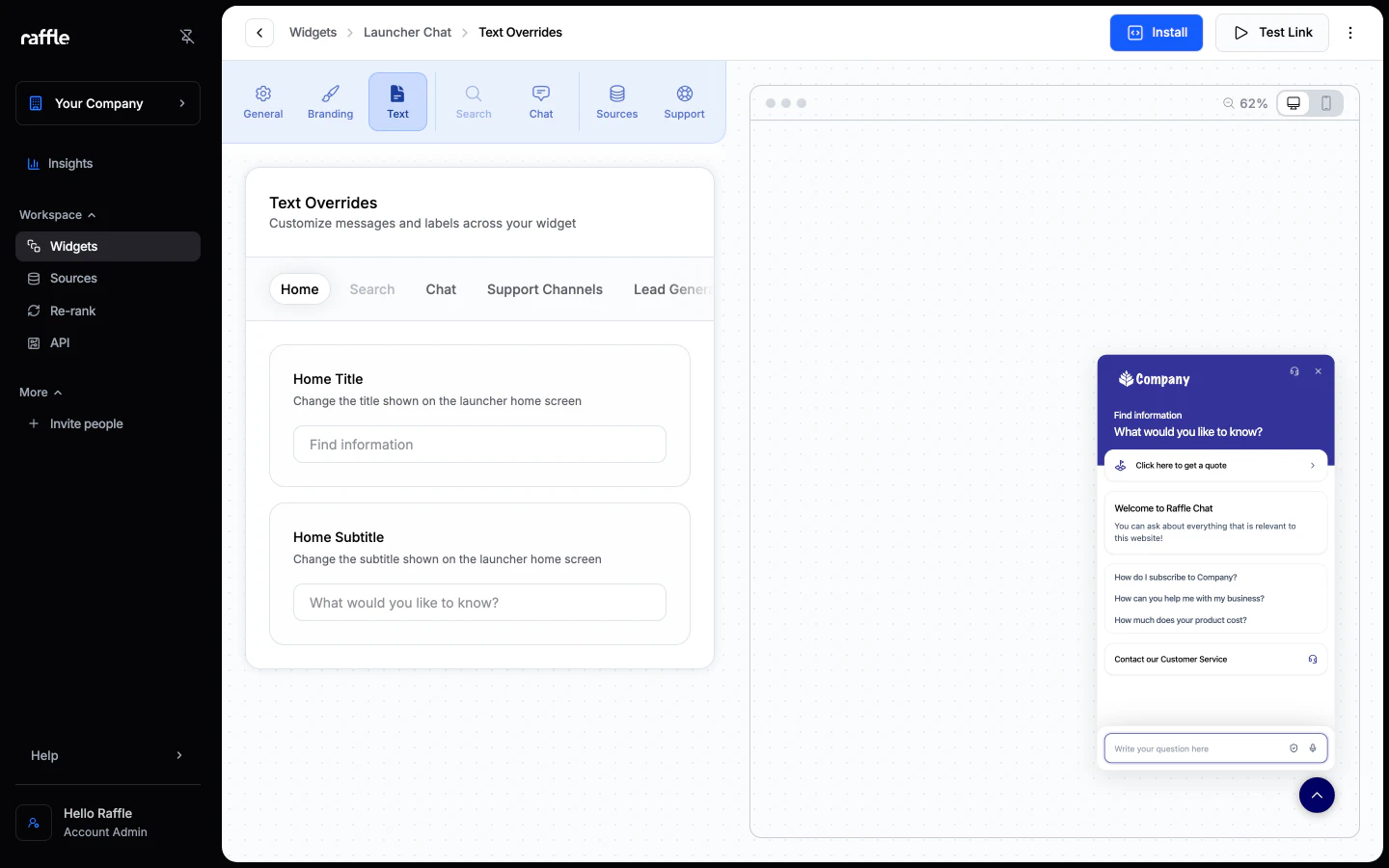This screenshot has height=868, width=1389.
Task: Open Re-rank in the sidebar
Action: tap(108, 311)
